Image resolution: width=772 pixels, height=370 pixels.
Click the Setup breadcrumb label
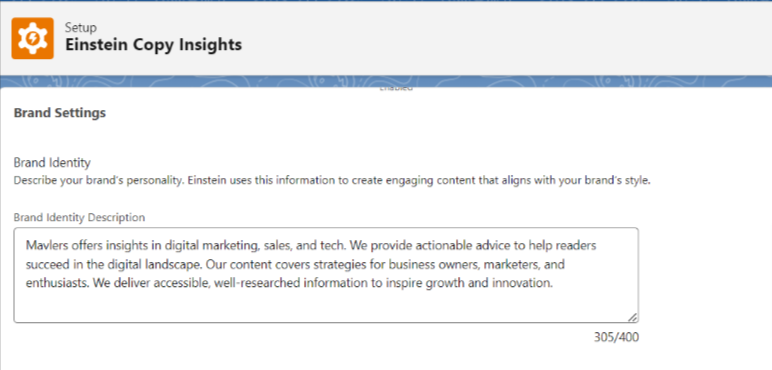(x=81, y=28)
